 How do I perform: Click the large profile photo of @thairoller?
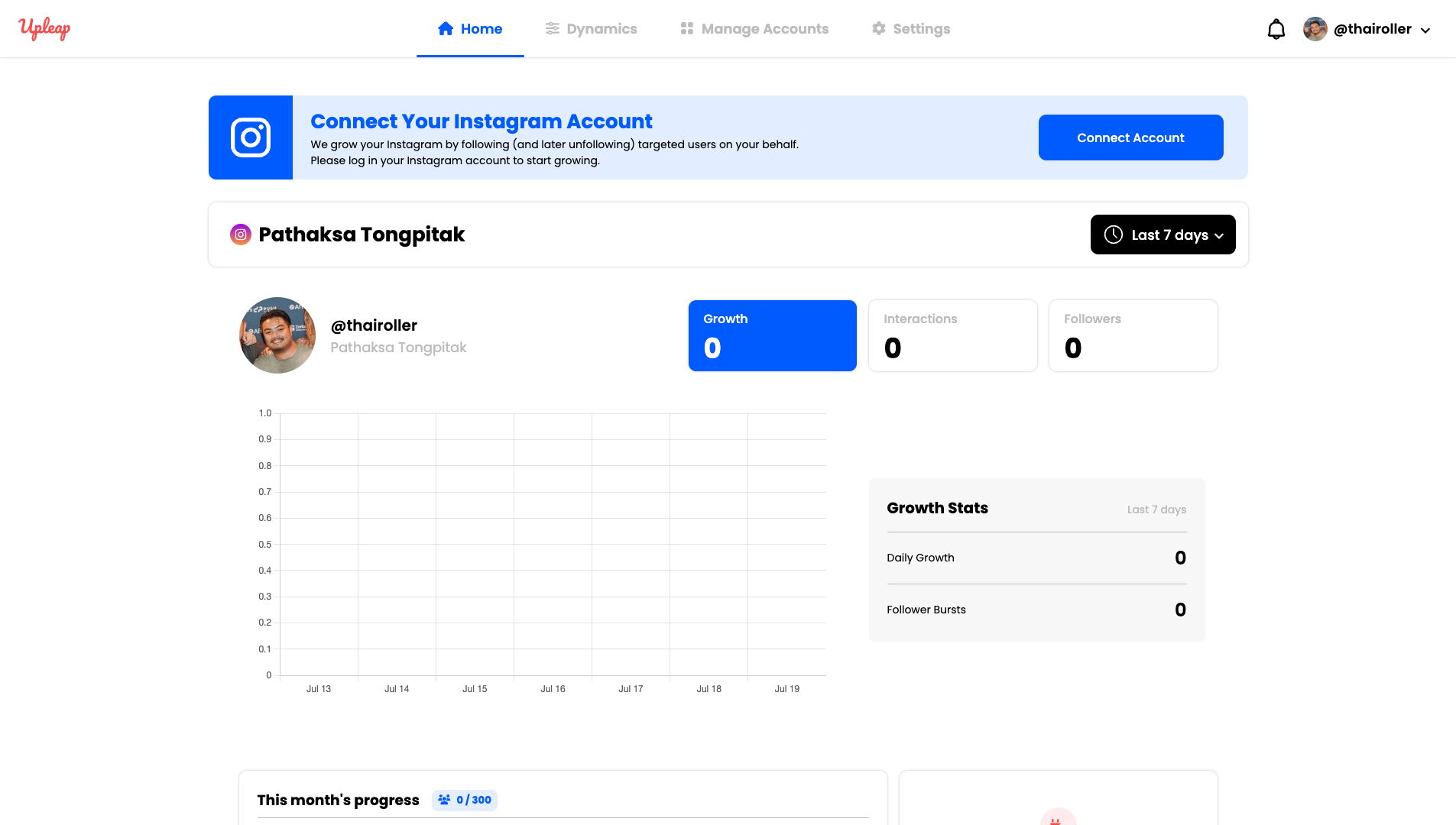coord(277,335)
